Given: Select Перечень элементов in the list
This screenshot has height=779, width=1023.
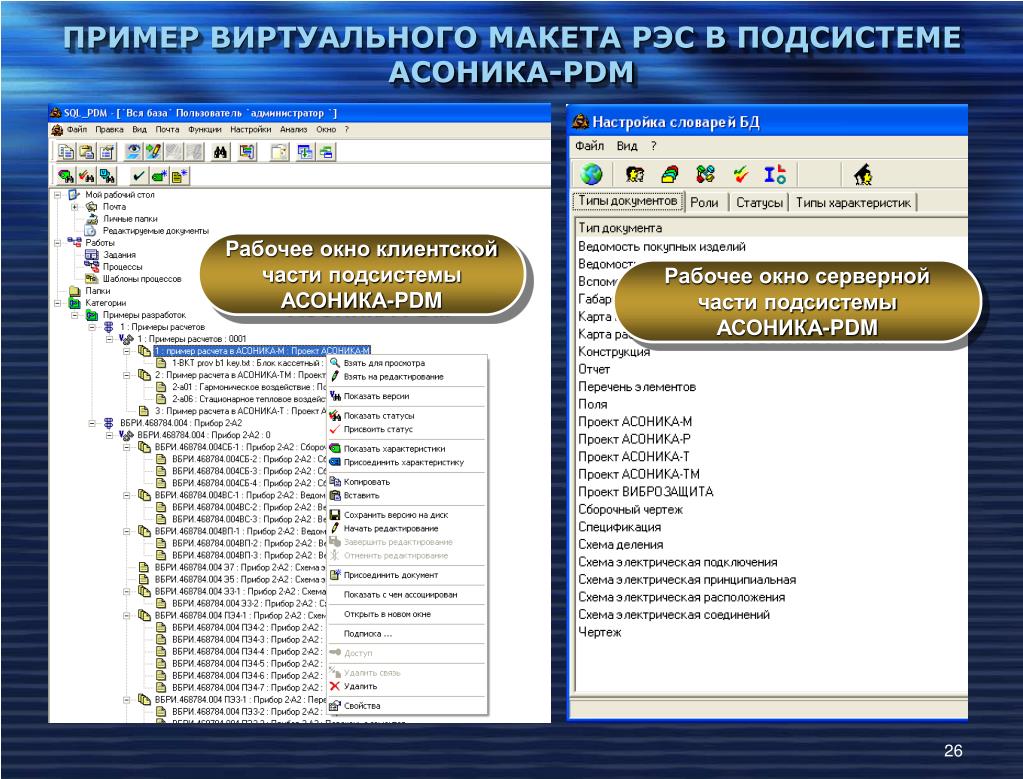Looking at the screenshot, I should click(637, 387).
